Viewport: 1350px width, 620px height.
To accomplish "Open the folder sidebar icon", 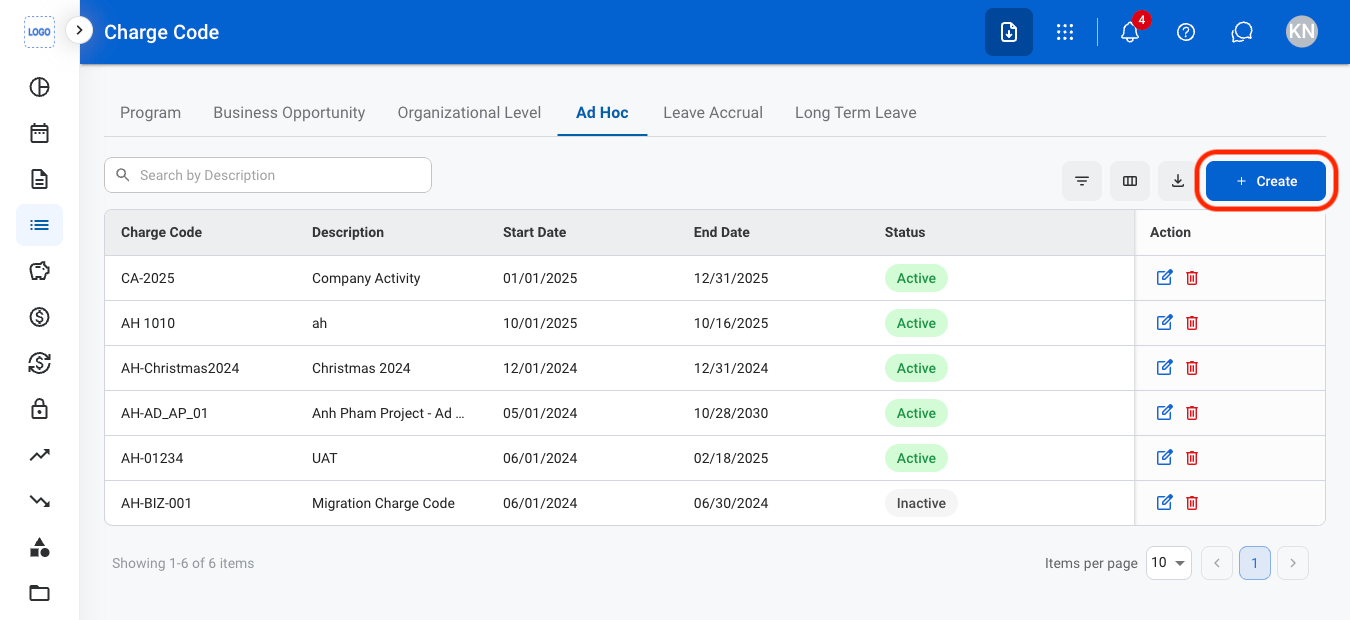I will 39,593.
